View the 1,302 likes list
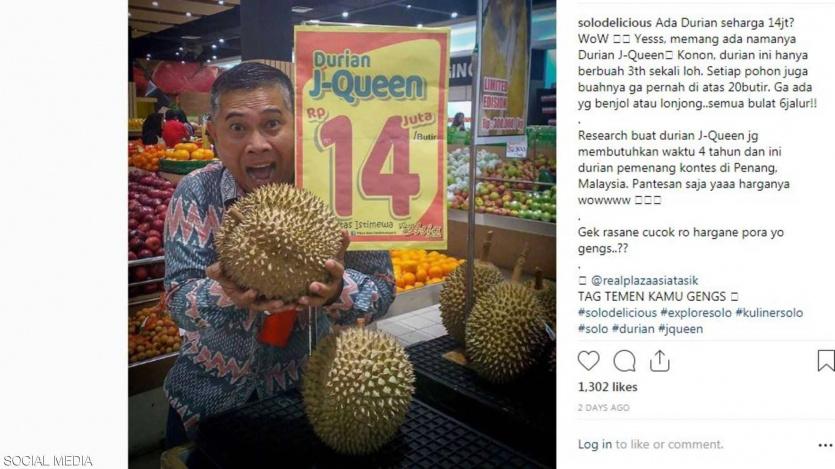 608,387
